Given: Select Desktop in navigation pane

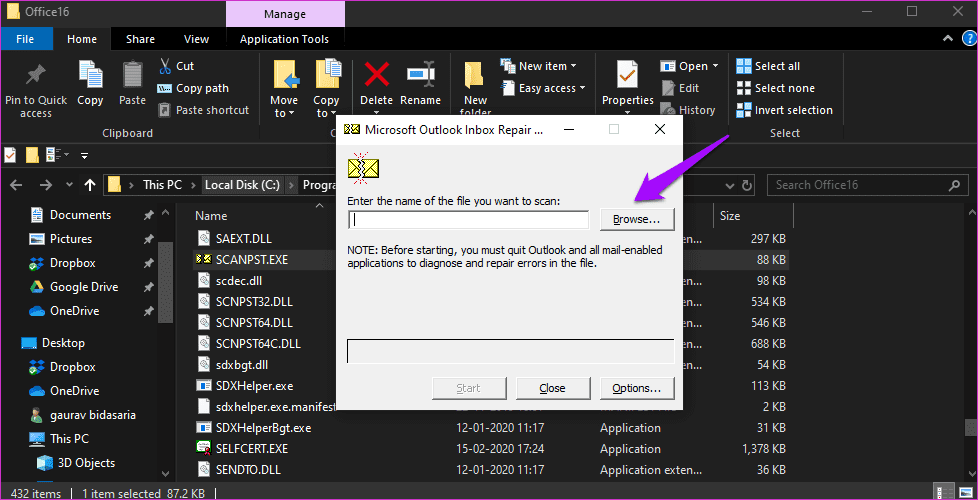Looking at the screenshot, I should pyautogui.click(x=63, y=343).
